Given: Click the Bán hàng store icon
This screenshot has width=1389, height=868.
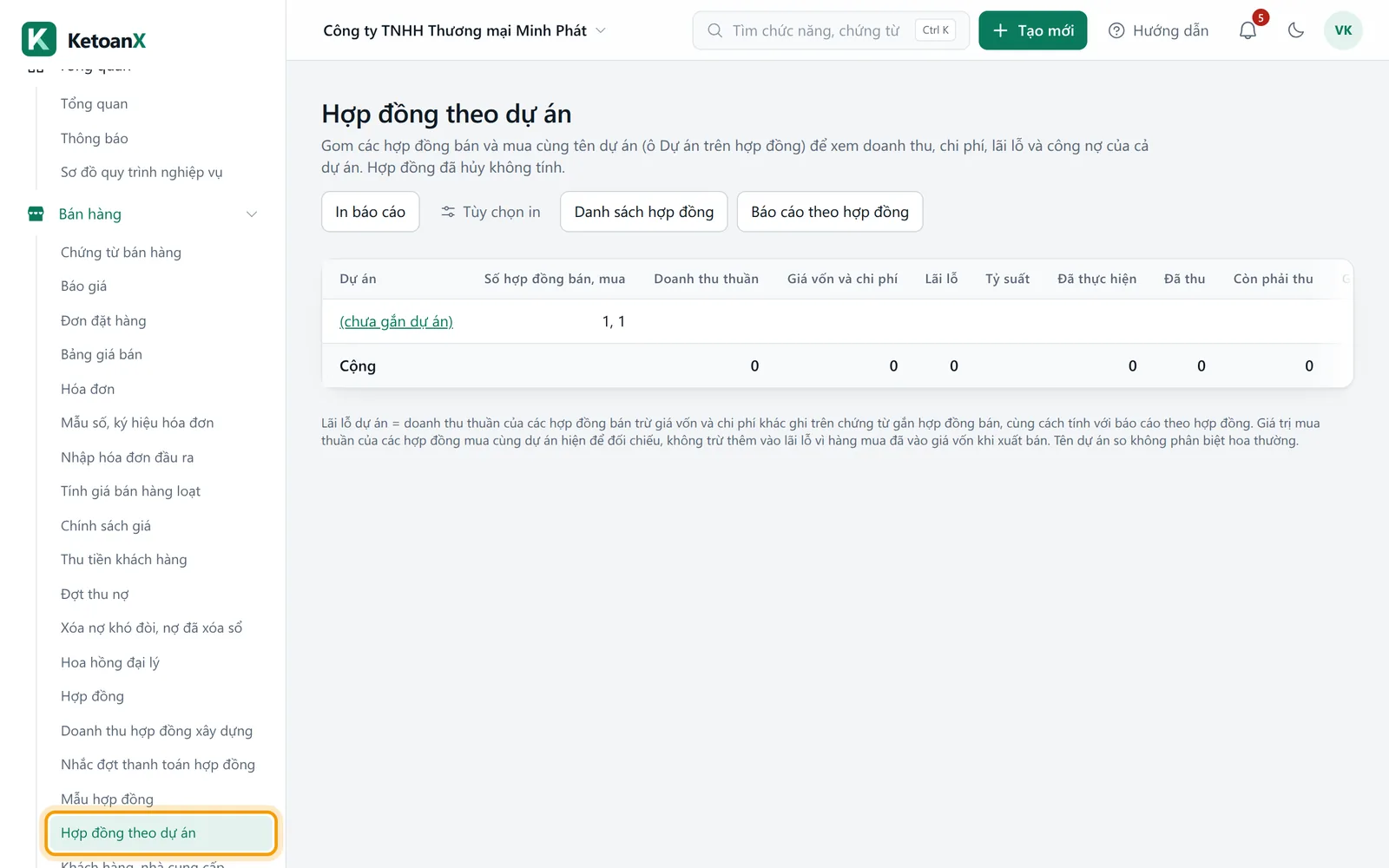Looking at the screenshot, I should tap(36, 214).
